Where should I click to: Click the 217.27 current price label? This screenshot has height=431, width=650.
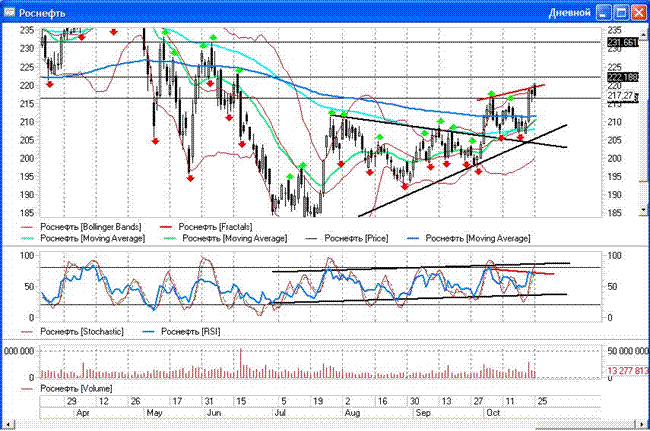[622, 96]
